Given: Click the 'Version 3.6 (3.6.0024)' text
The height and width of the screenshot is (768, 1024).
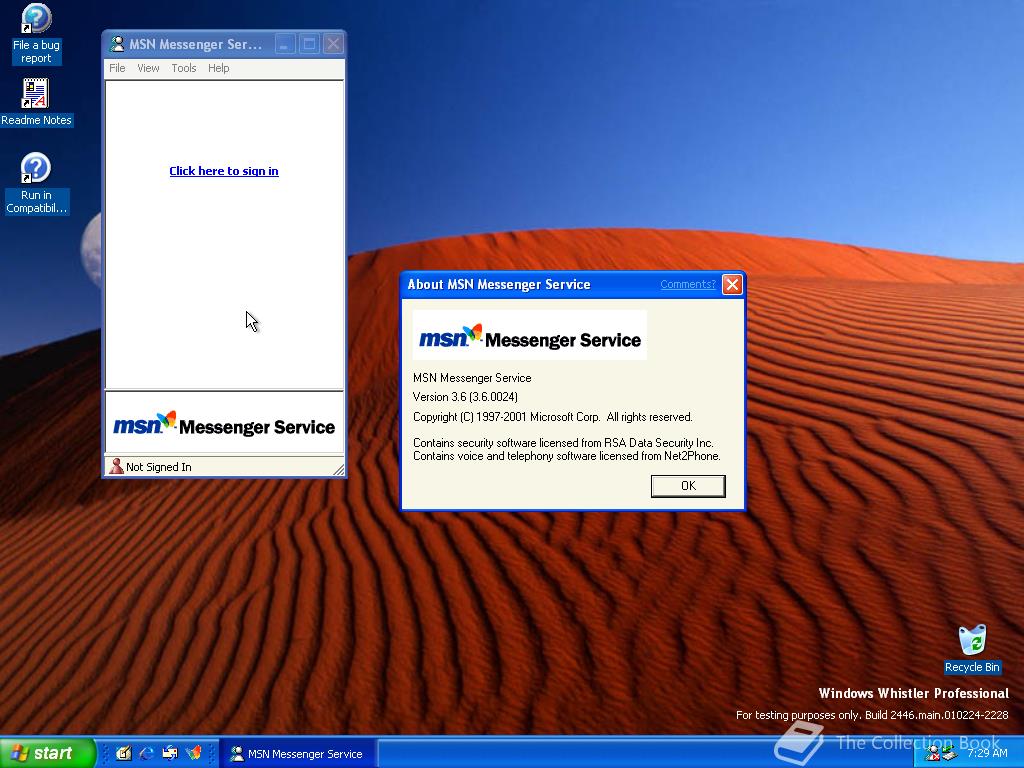Looking at the screenshot, I should [x=465, y=397].
